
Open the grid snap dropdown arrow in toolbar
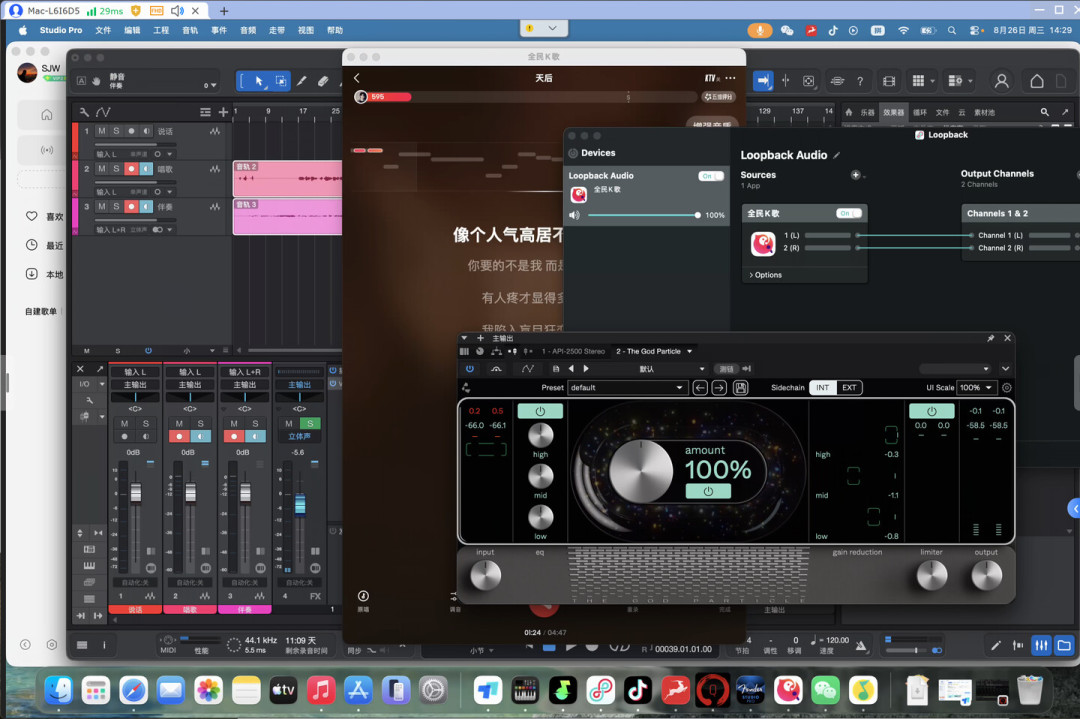(x=933, y=81)
